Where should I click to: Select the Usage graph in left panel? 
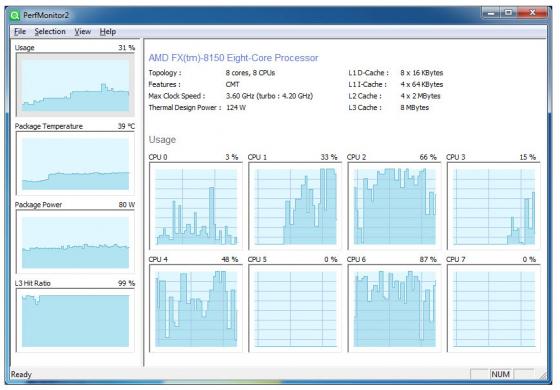[x=75, y=85]
